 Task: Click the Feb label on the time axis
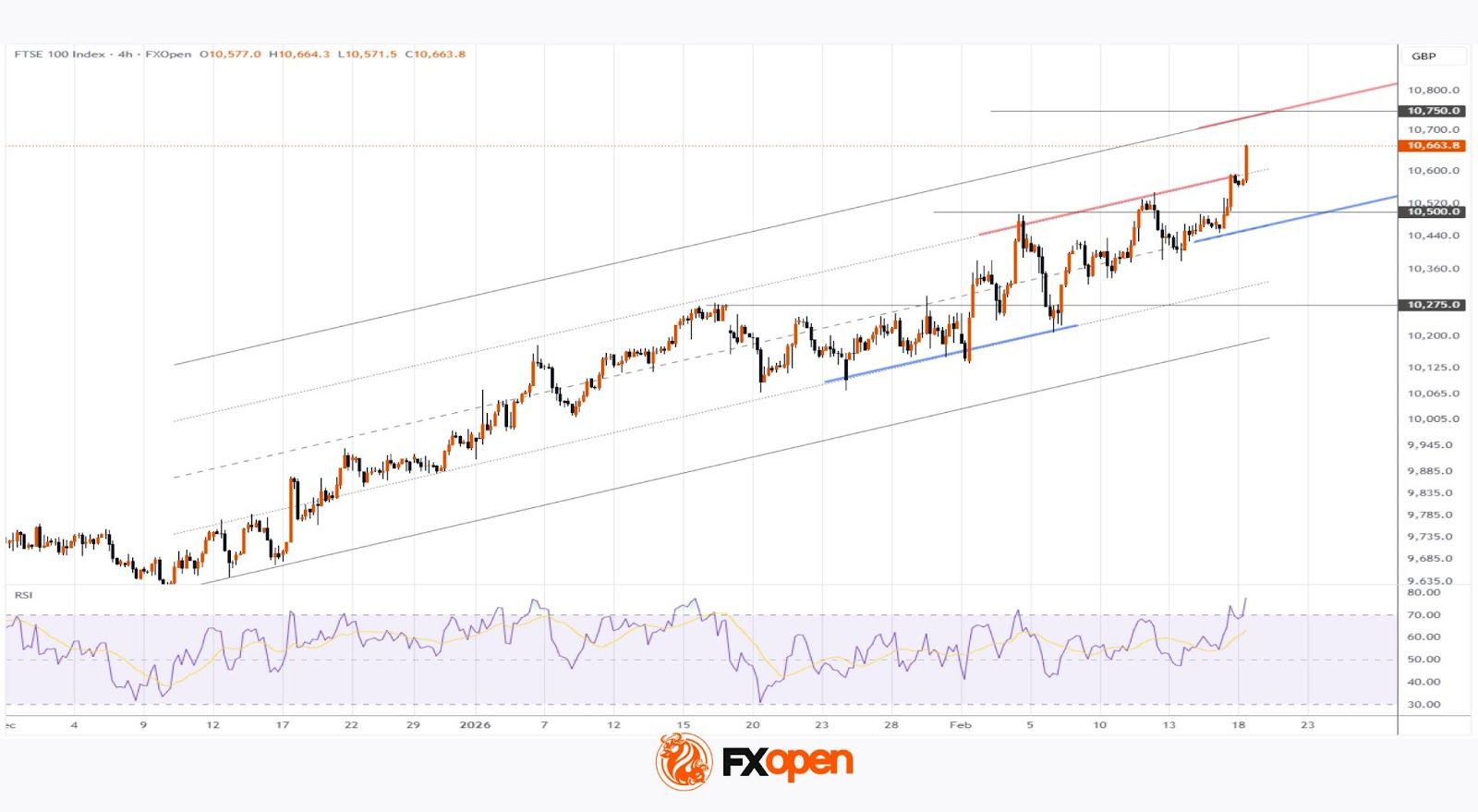[x=961, y=725]
